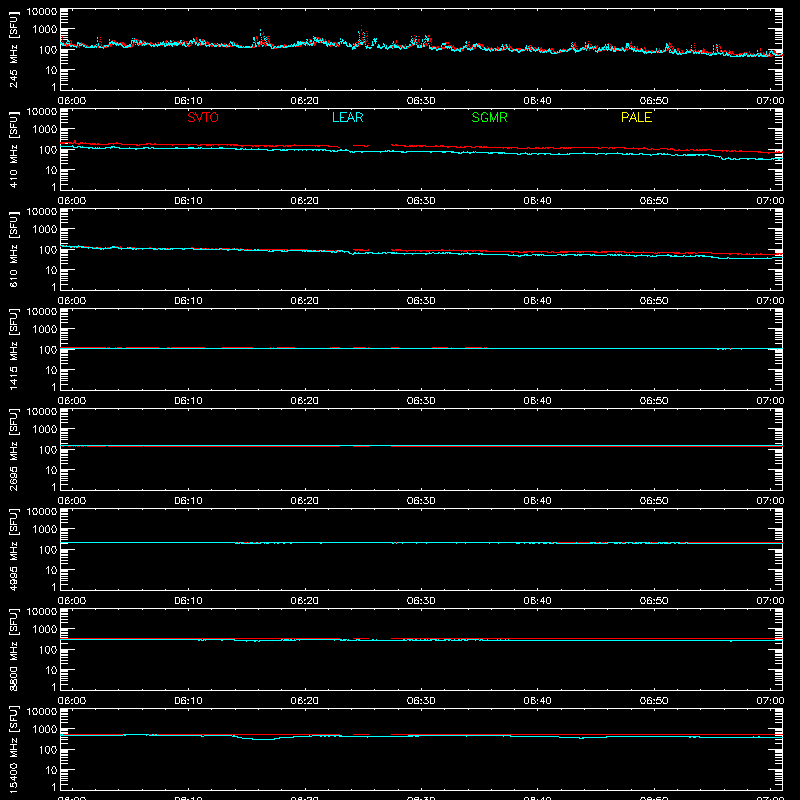This screenshot has height=800, width=800.
Task: Click the 1000 tick value on 4995 MHz axis
Action: pyautogui.click(x=45, y=530)
